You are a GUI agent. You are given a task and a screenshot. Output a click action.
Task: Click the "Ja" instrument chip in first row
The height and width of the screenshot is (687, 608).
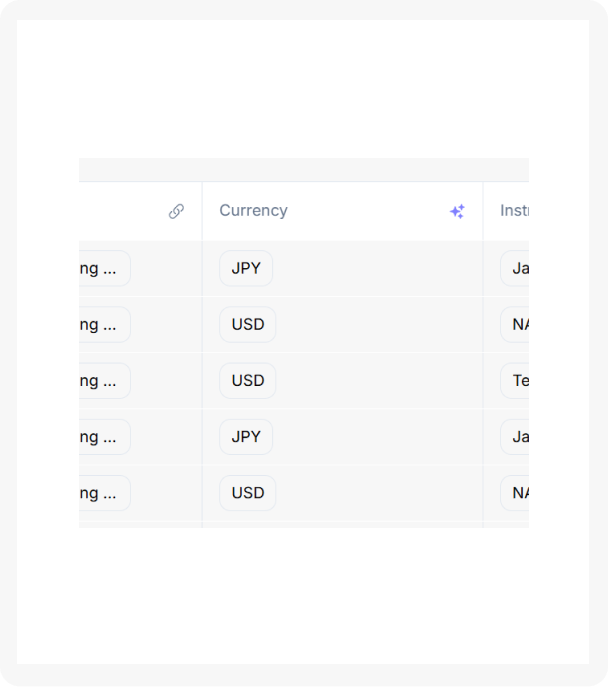[516, 268]
